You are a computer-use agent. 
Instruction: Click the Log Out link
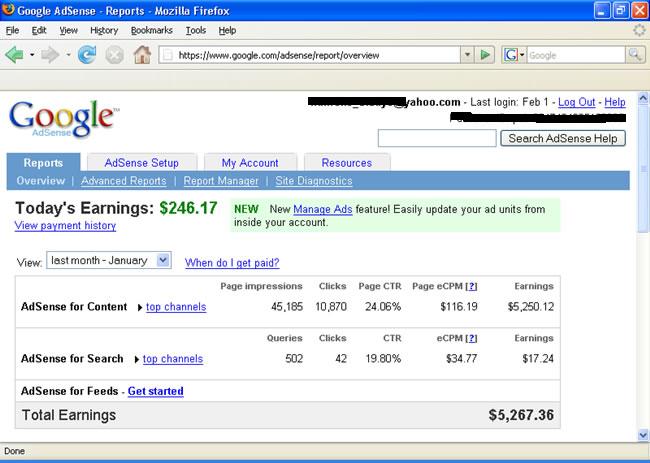click(576, 102)
